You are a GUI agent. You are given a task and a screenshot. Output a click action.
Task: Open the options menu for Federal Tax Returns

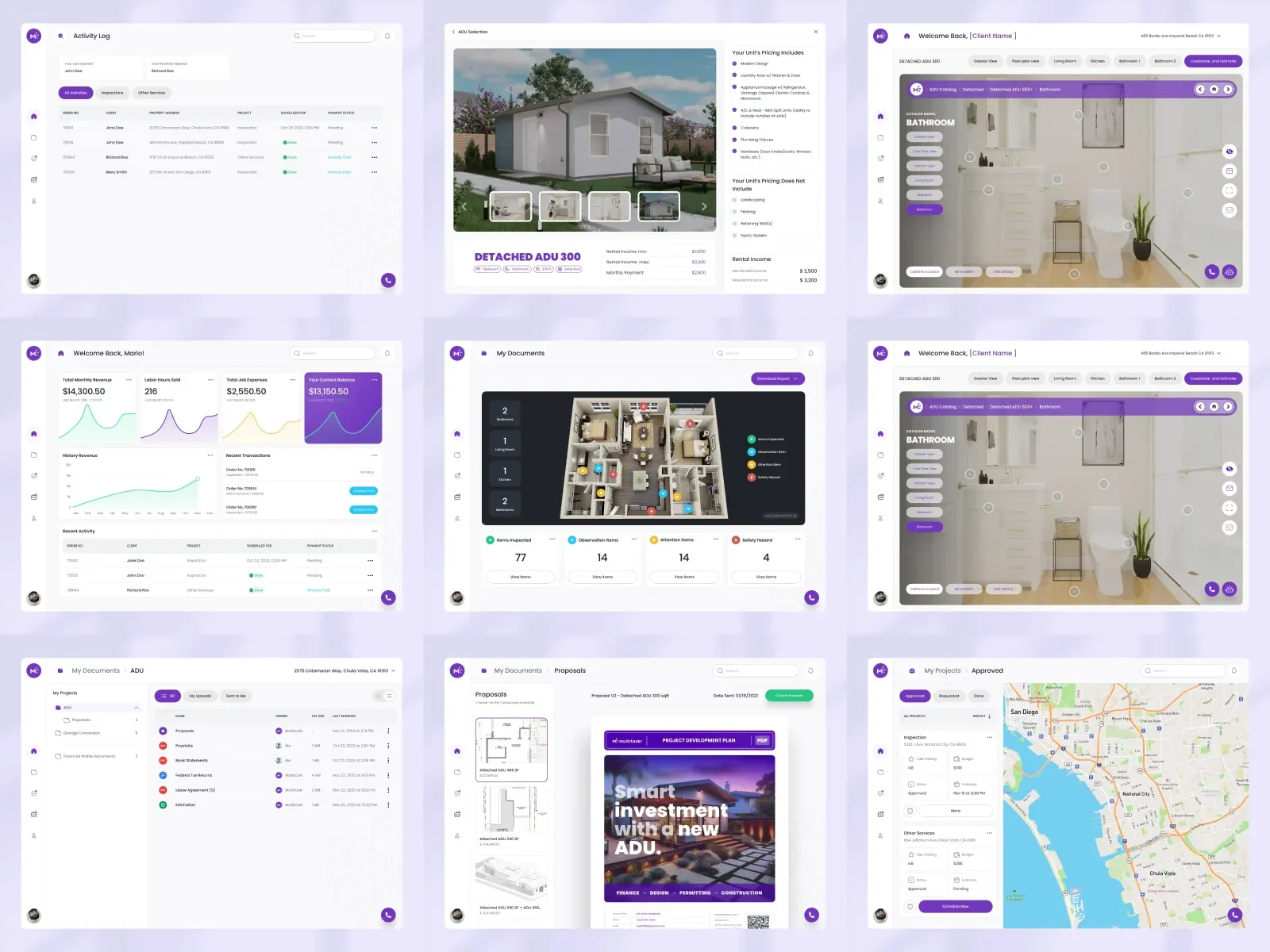click(x=388, y=775)
